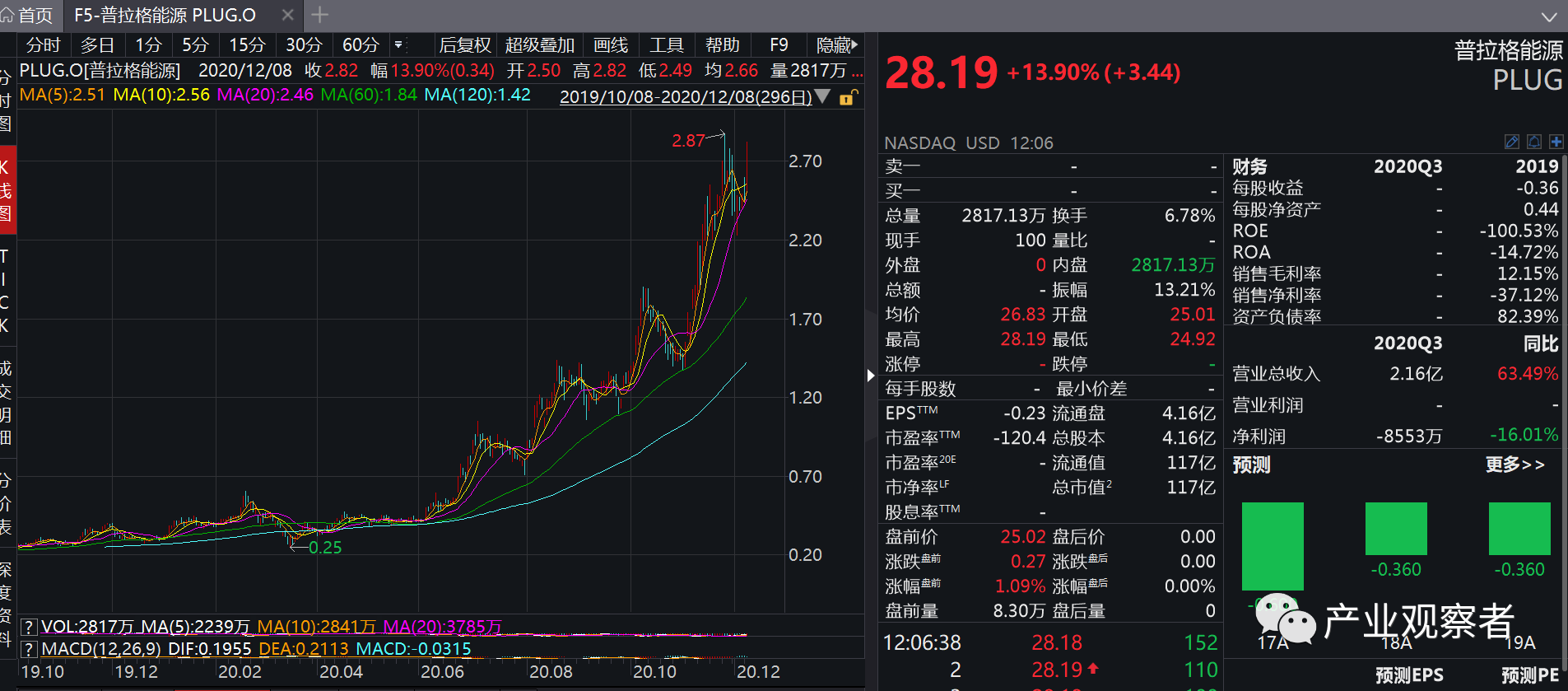Screen dimensions: 1568x691
Task: Switch chart to 多日 multi-day view
Action: coord(97,45)
